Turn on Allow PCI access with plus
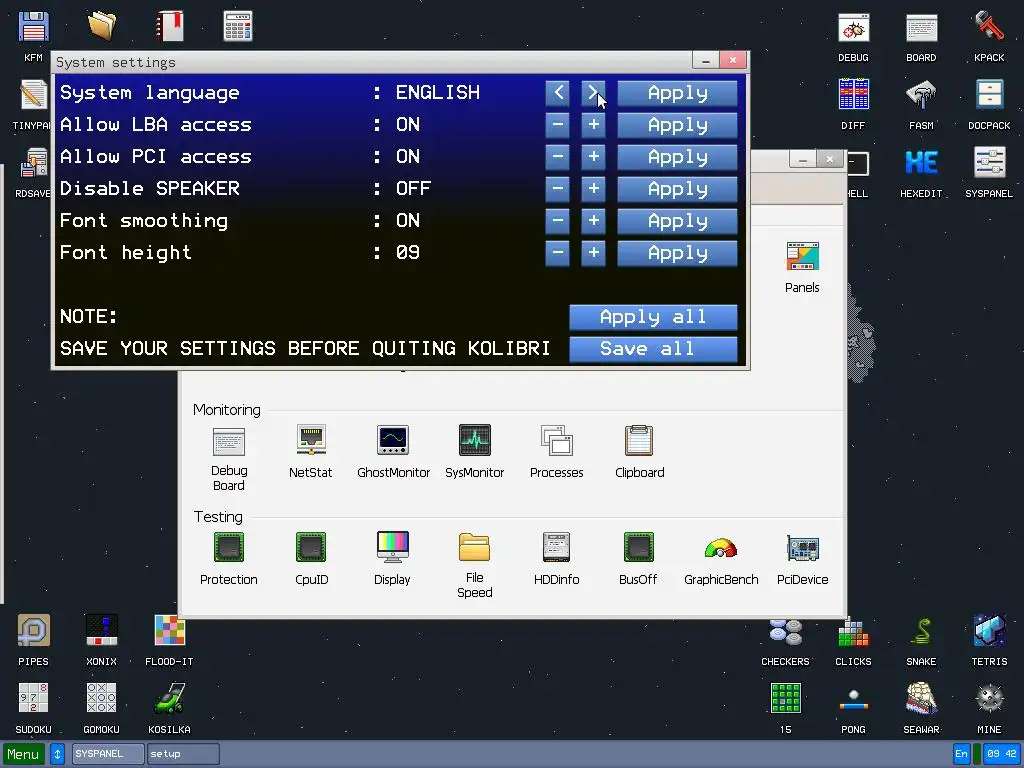1024x768 pixels. click(593, 157)
